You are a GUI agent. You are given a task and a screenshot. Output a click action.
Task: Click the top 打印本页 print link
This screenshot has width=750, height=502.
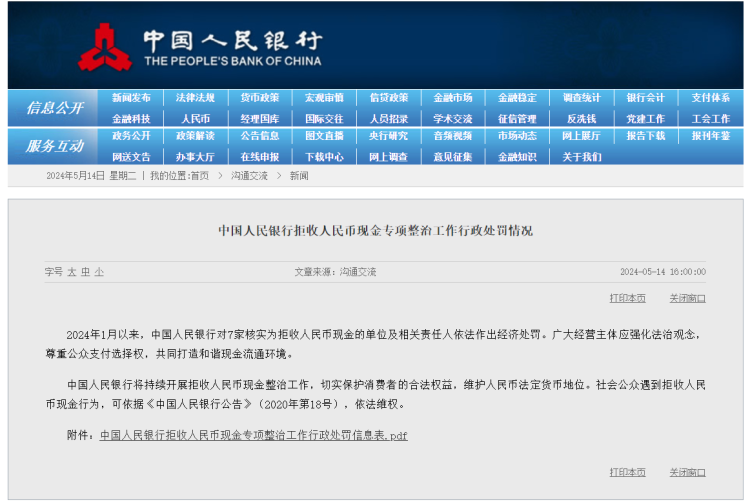tap(627, 298)
